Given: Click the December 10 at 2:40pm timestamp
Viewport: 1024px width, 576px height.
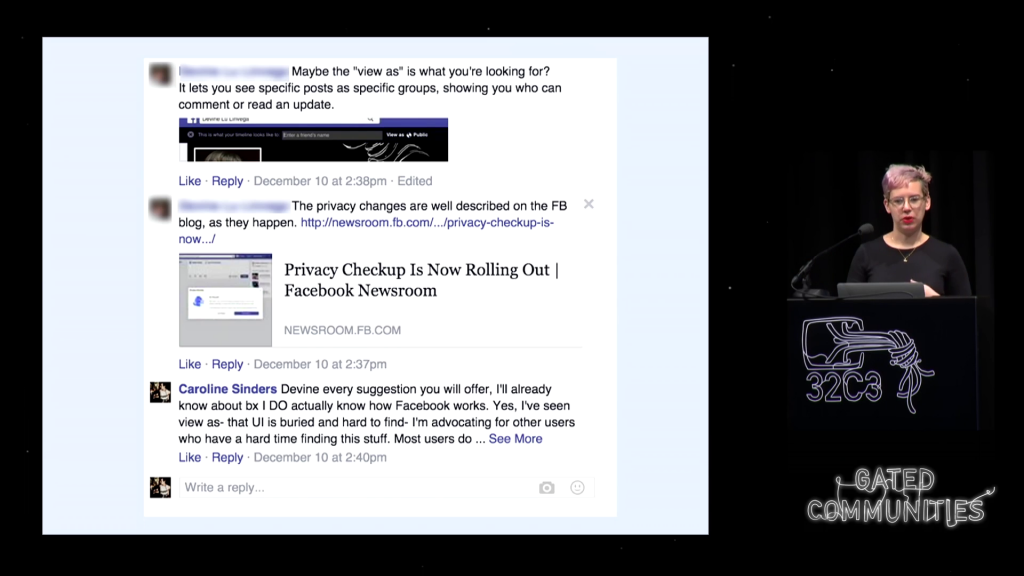Looking at the screenshot, I should pyautogui.click(x=320, y=458).
